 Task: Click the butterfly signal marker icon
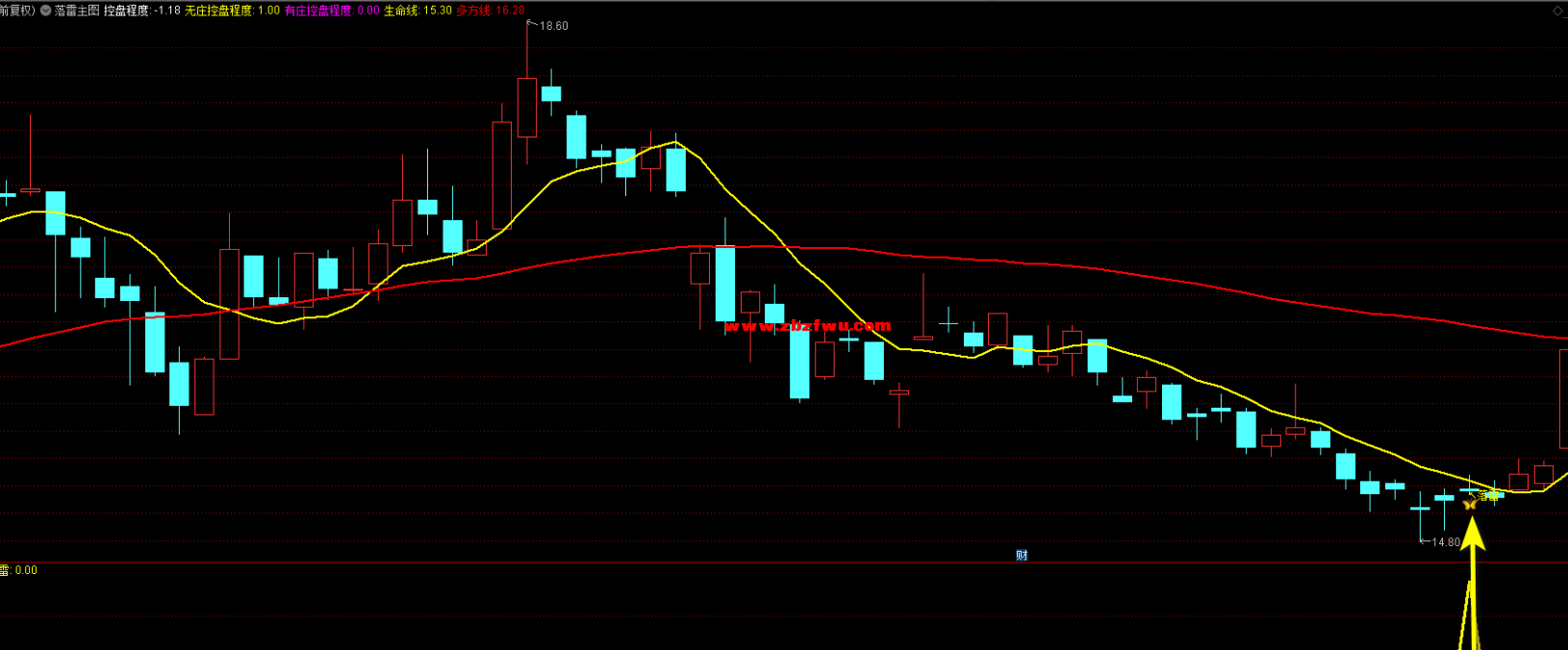[x=1469, y=503]
